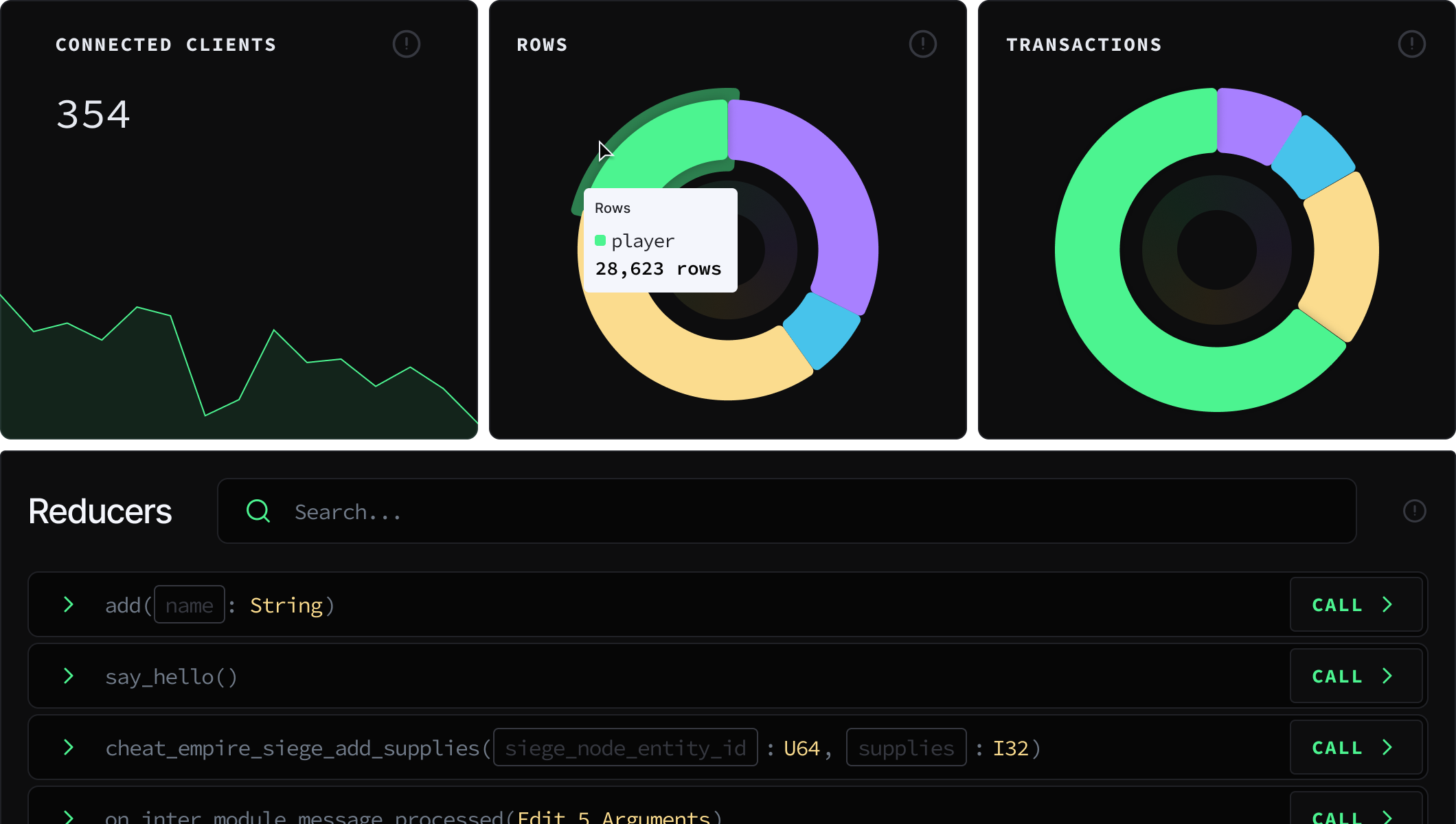The height and width of the screenshot is (824, 1456).
Task: Click the Connected Clients info icon
Action: point(406,45)
